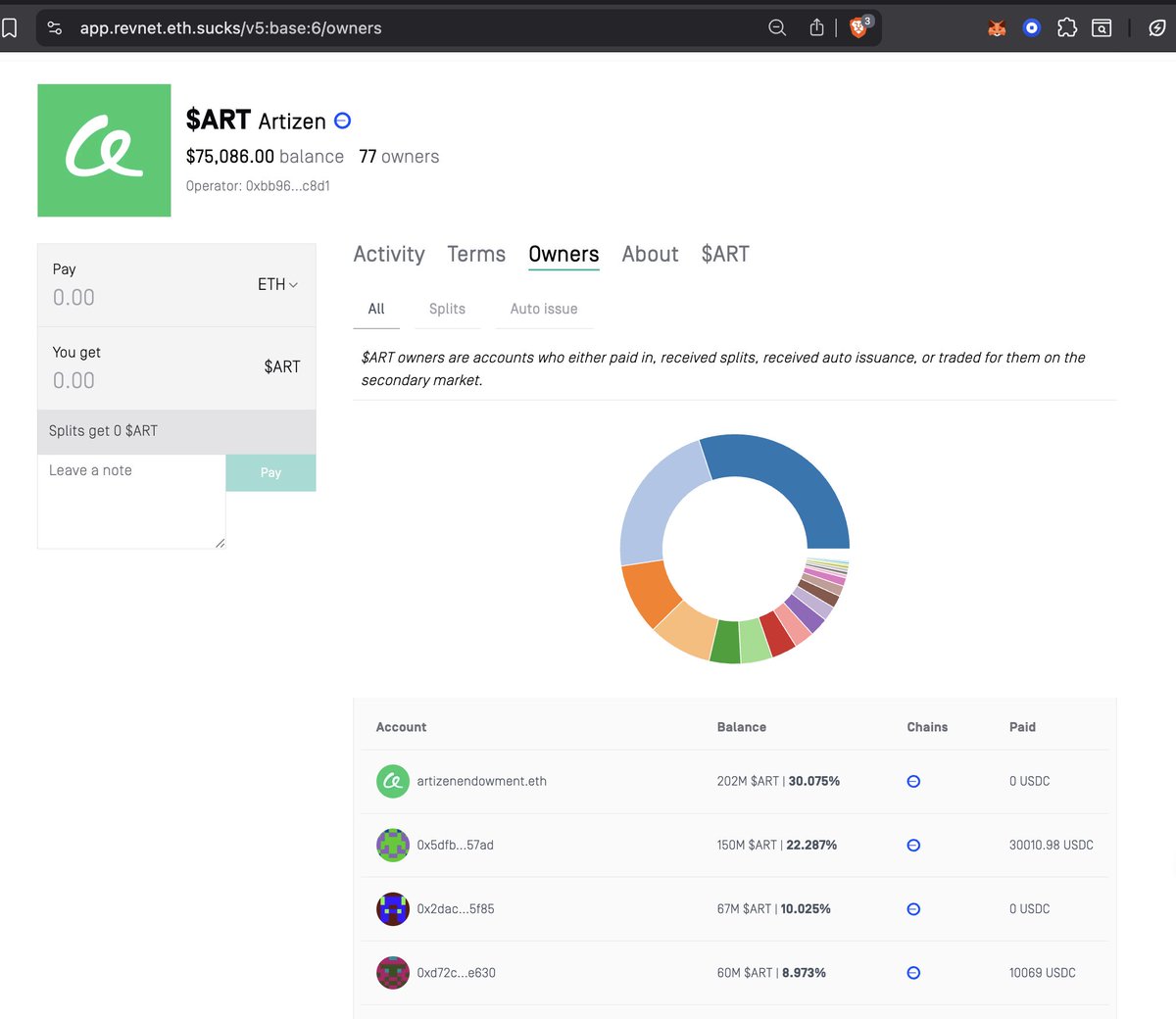This screenshot has height=1019, width=1176.
Task: Click the Chains column header
Action: (x=927, y=727)
